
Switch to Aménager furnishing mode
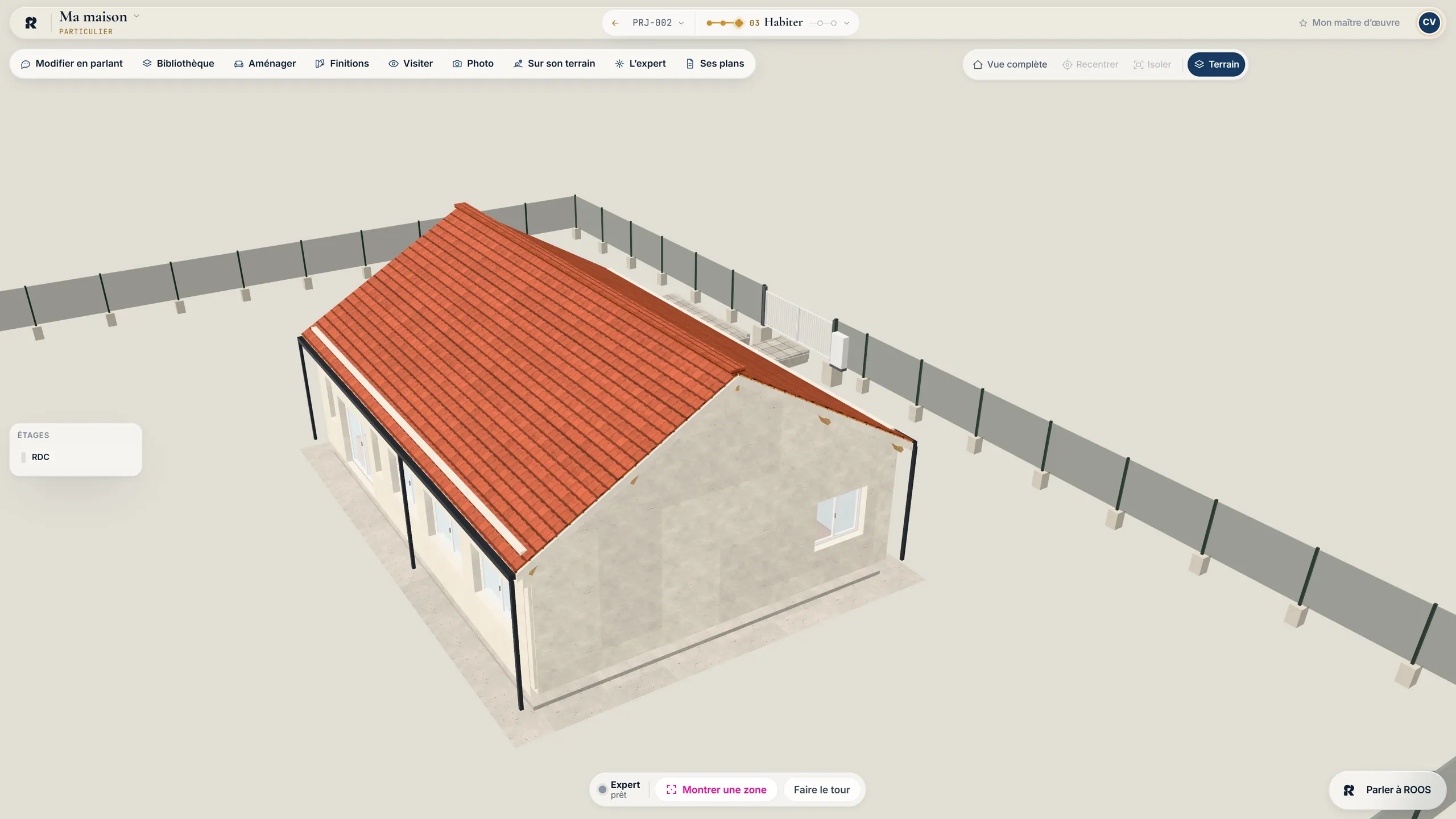tap(265, 64)
